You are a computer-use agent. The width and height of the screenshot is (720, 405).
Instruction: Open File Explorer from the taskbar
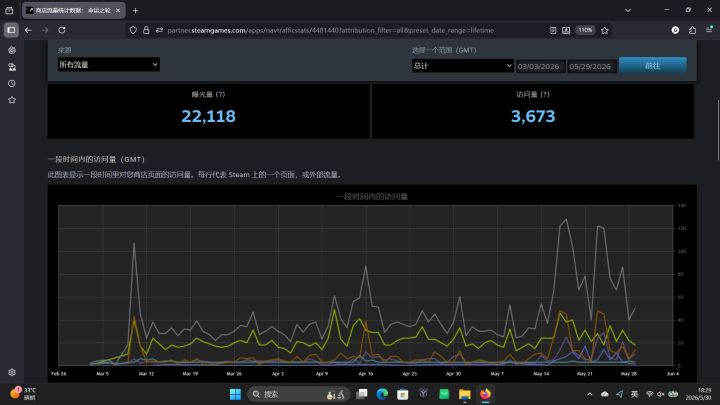pos(465,394)
